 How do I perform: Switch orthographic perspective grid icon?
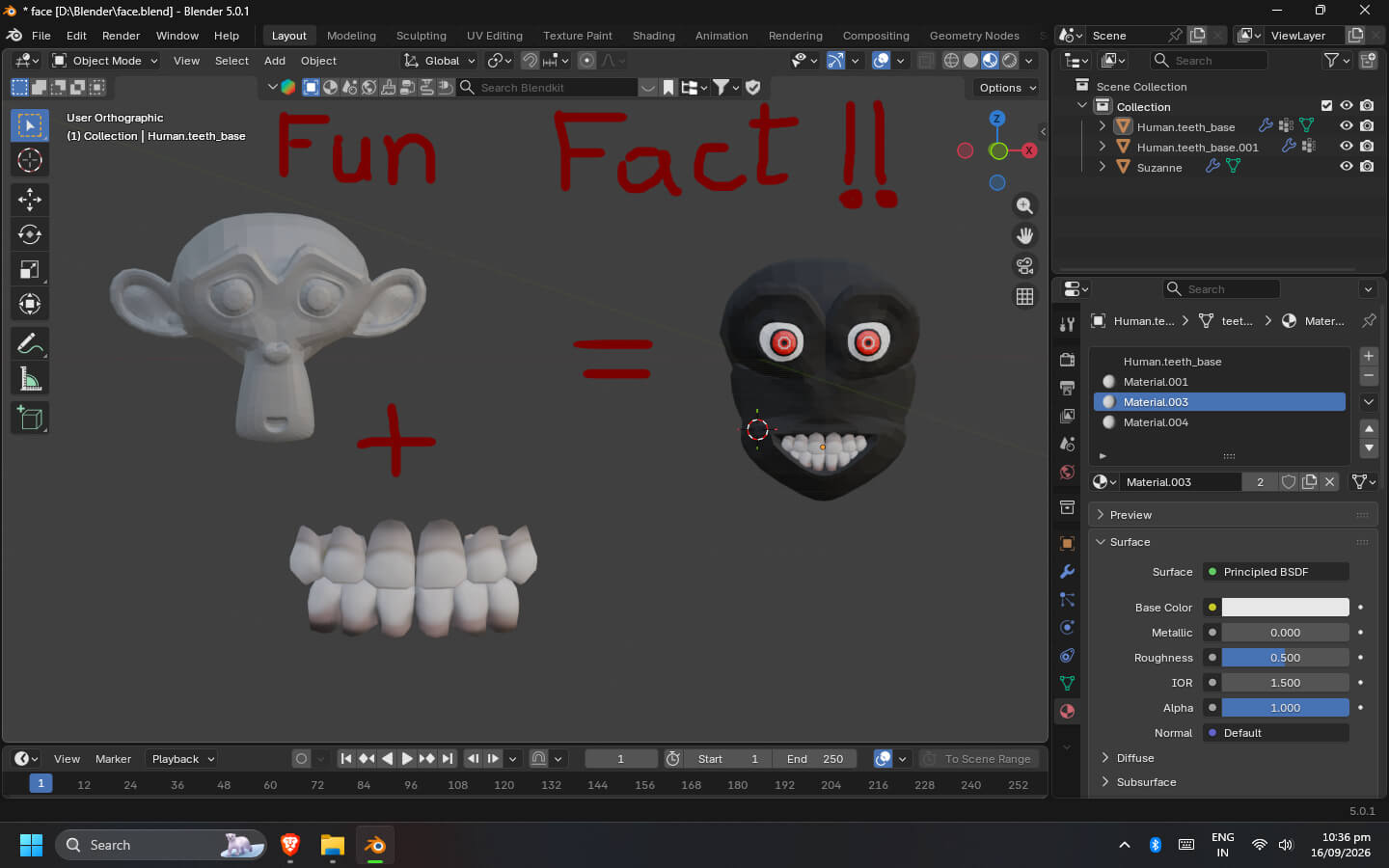tap(1024, 296)
